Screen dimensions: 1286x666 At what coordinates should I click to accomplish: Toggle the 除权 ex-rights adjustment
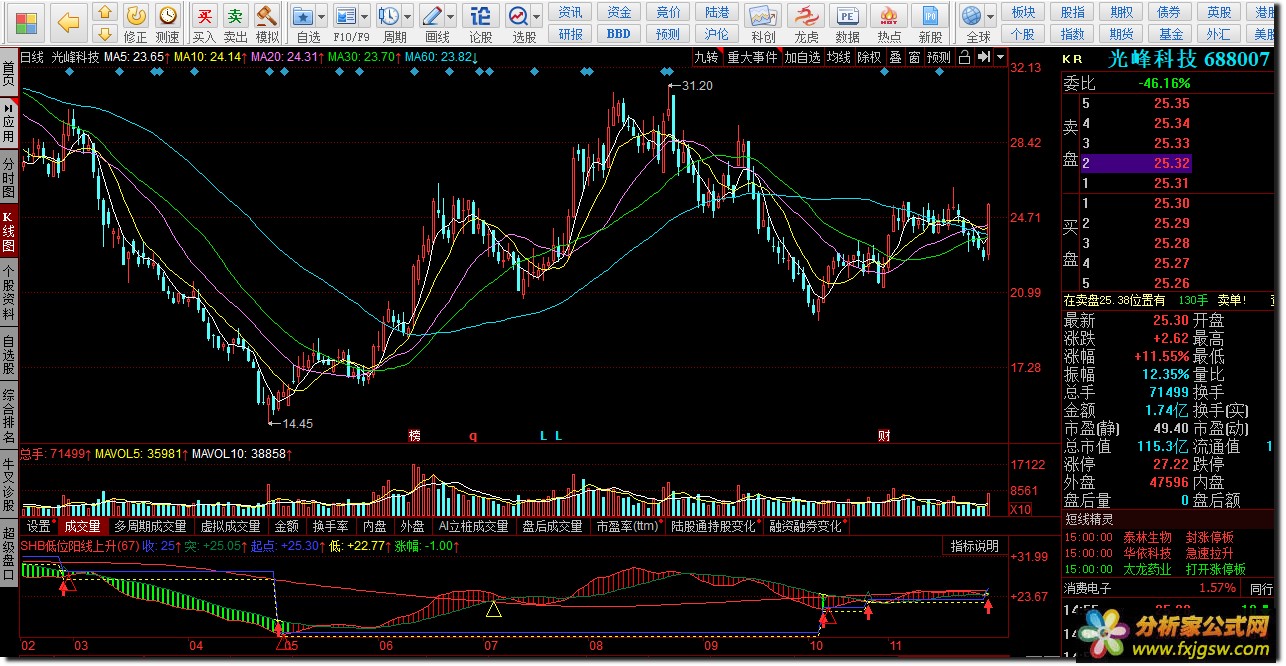click(x=870, y=57)
